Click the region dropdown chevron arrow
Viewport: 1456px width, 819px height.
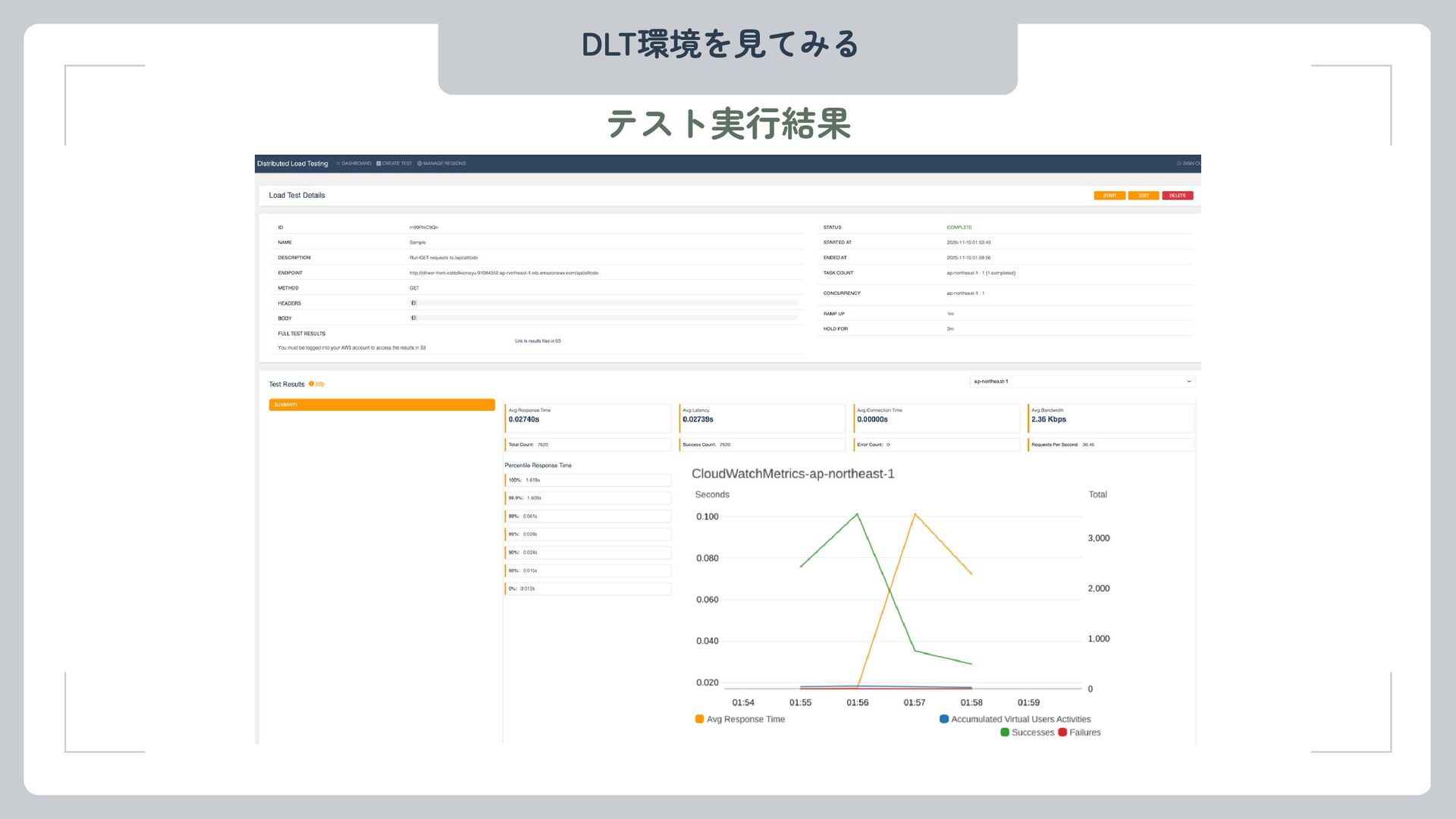click(1188, 381)
